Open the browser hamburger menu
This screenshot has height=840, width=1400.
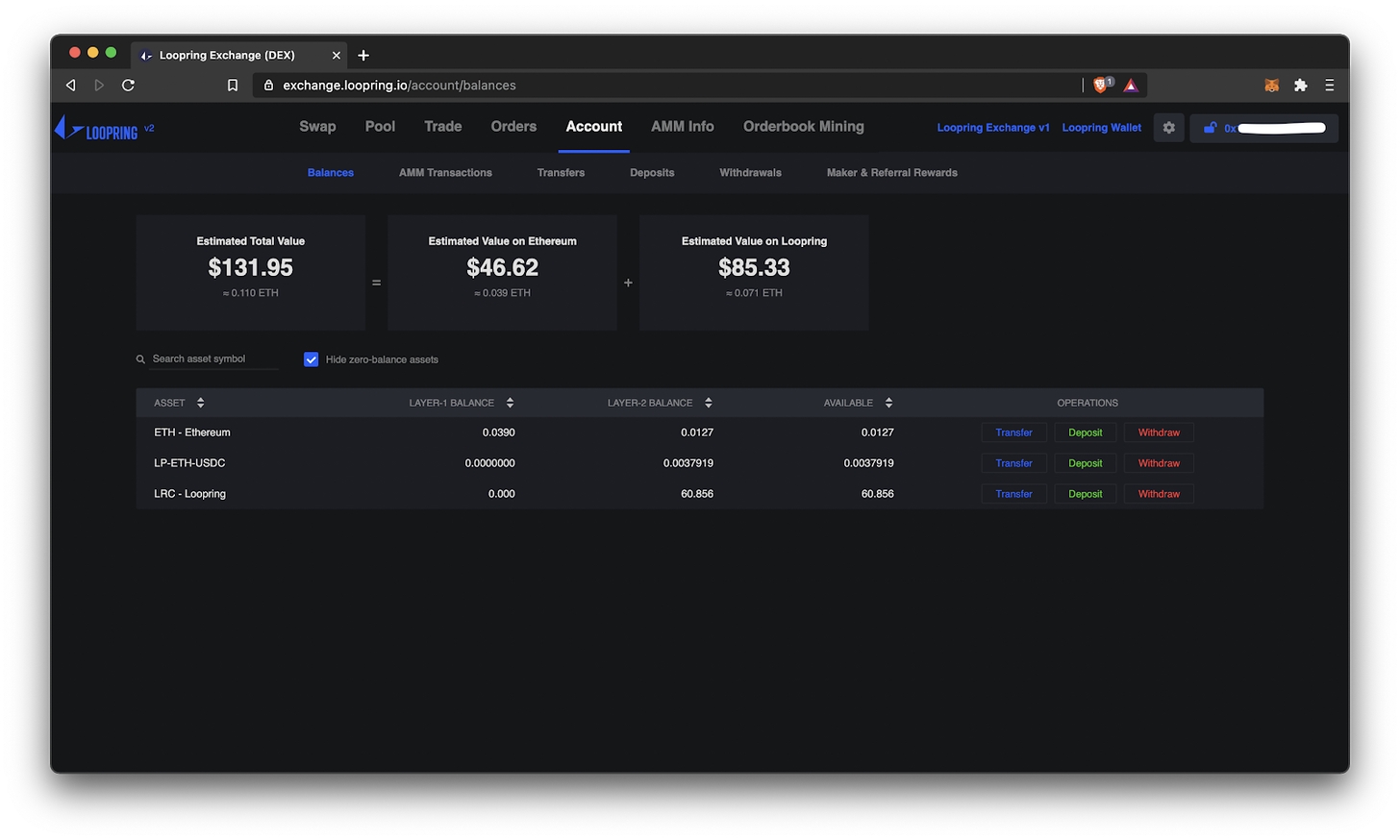click(x=1329, y=86)
